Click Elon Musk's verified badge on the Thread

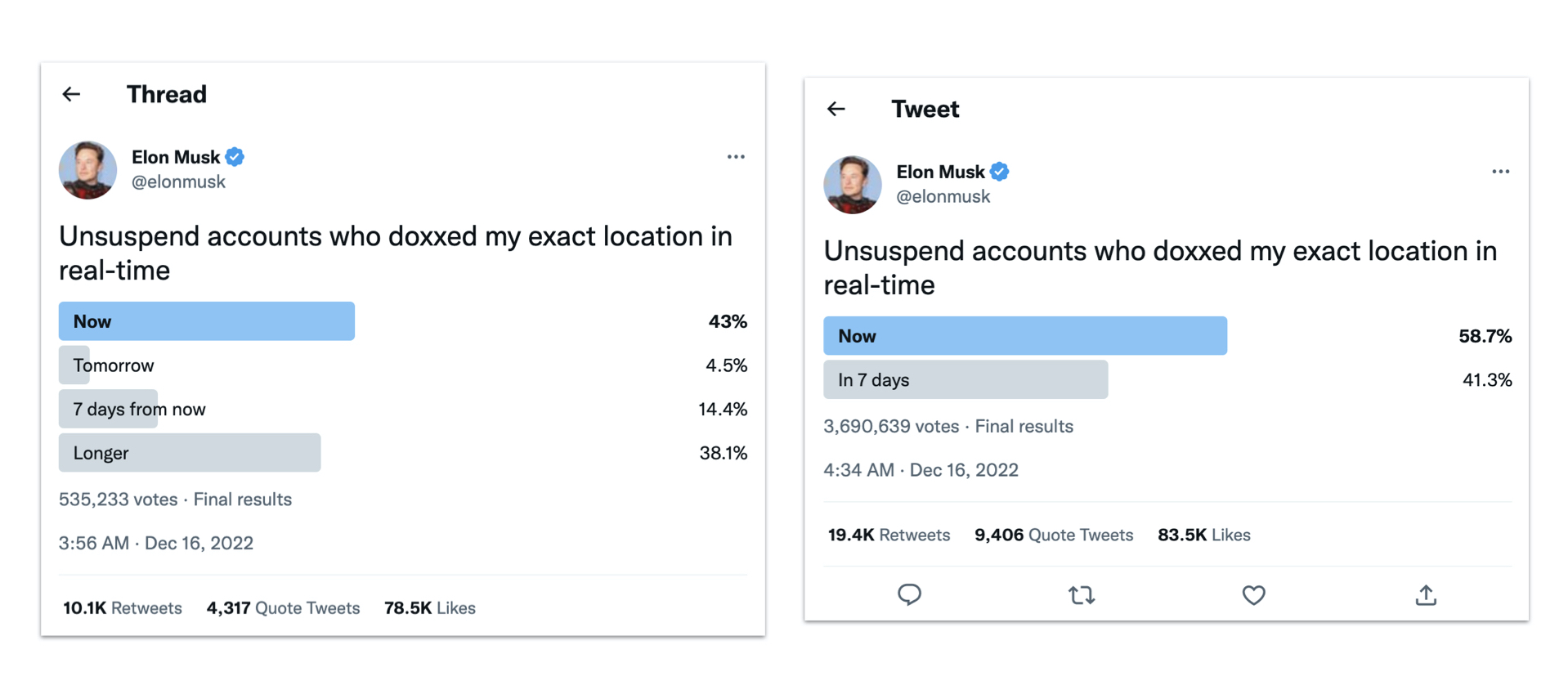tap(235, 156)
